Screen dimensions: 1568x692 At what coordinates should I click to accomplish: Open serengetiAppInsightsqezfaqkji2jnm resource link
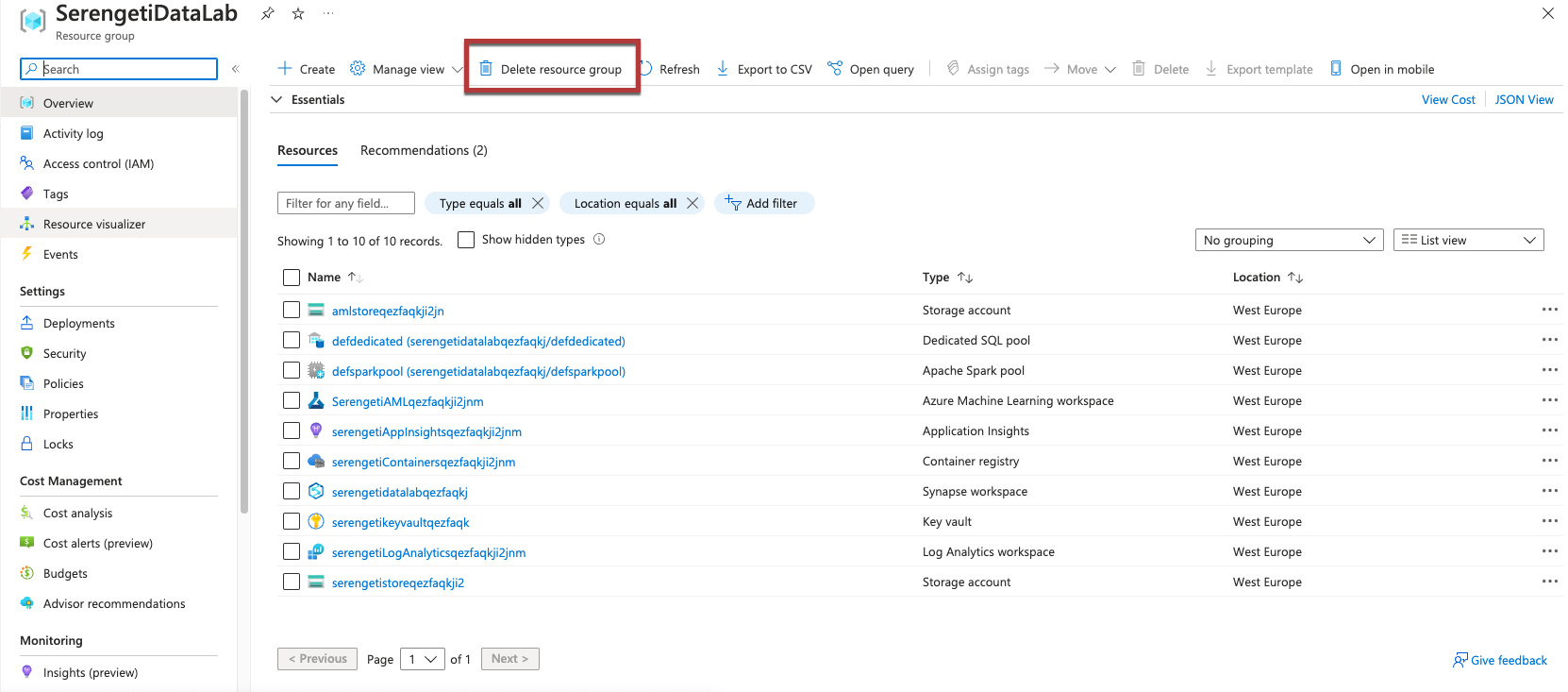[426, 431]
